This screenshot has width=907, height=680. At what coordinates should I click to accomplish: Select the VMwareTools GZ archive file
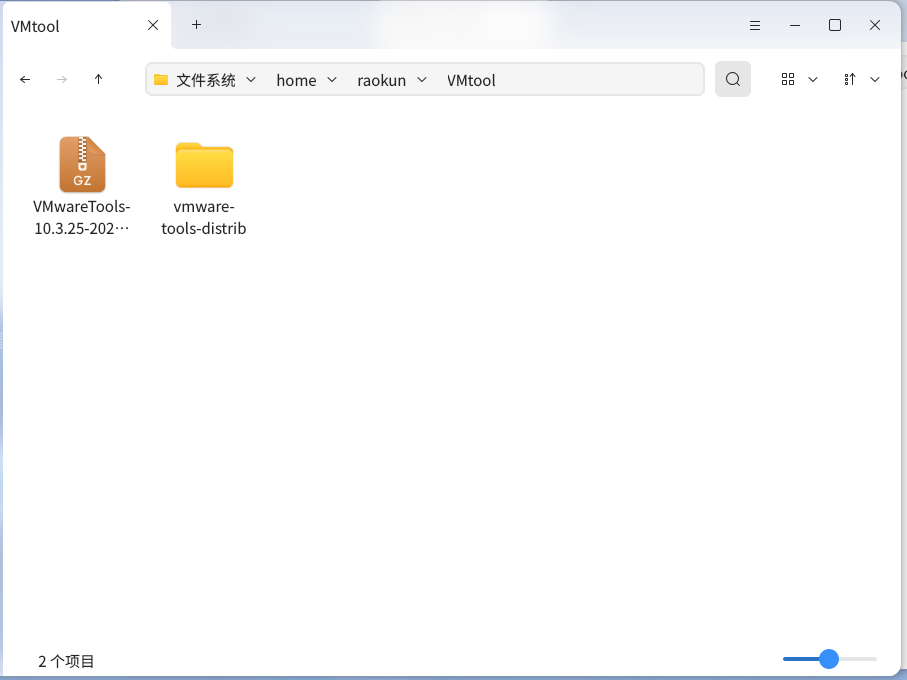(82, 164)
